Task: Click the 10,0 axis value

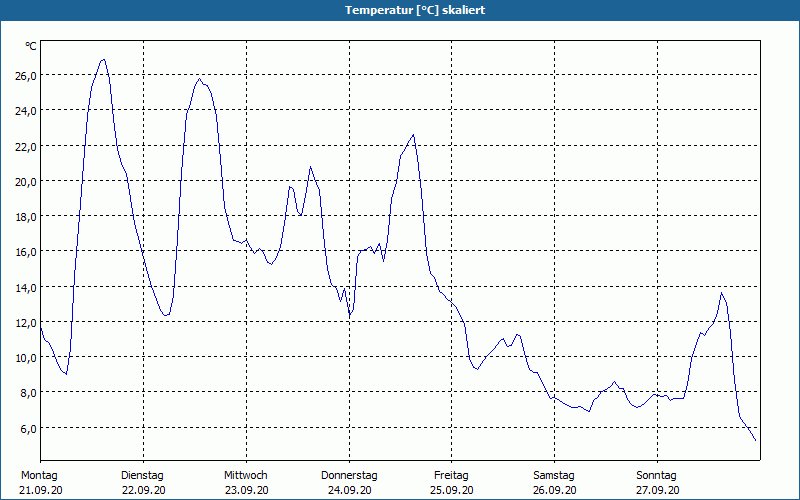Action: pyautogui.click(x=26, y=358)
